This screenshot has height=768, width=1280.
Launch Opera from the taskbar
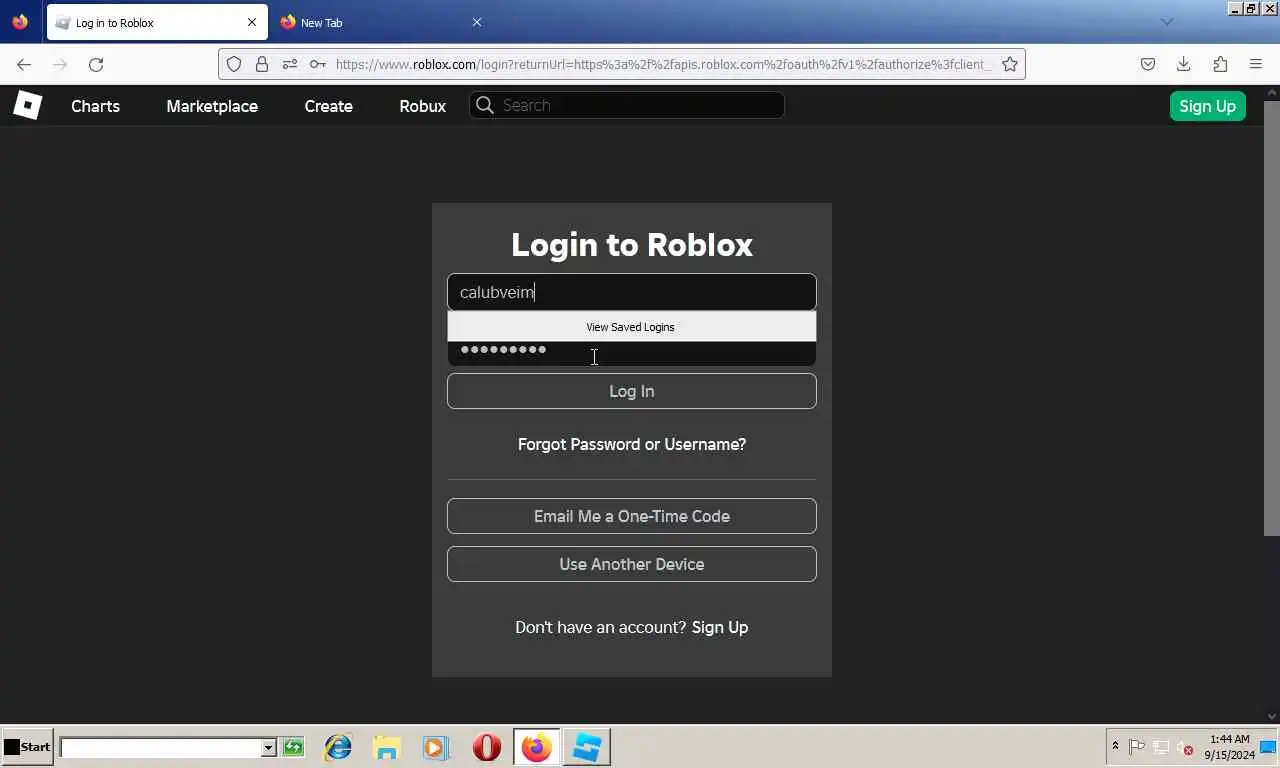487,747
